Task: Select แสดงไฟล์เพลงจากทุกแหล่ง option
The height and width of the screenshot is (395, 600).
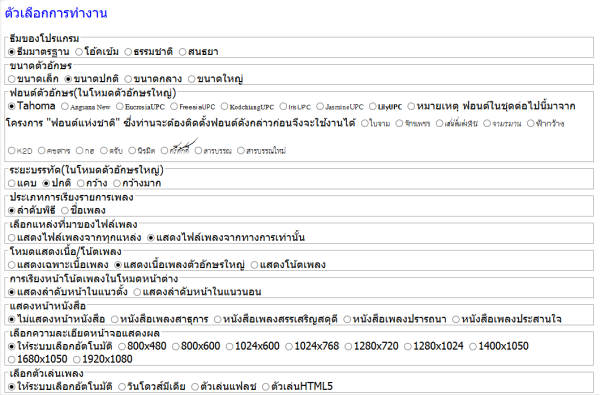Action: tap(12, 238)
